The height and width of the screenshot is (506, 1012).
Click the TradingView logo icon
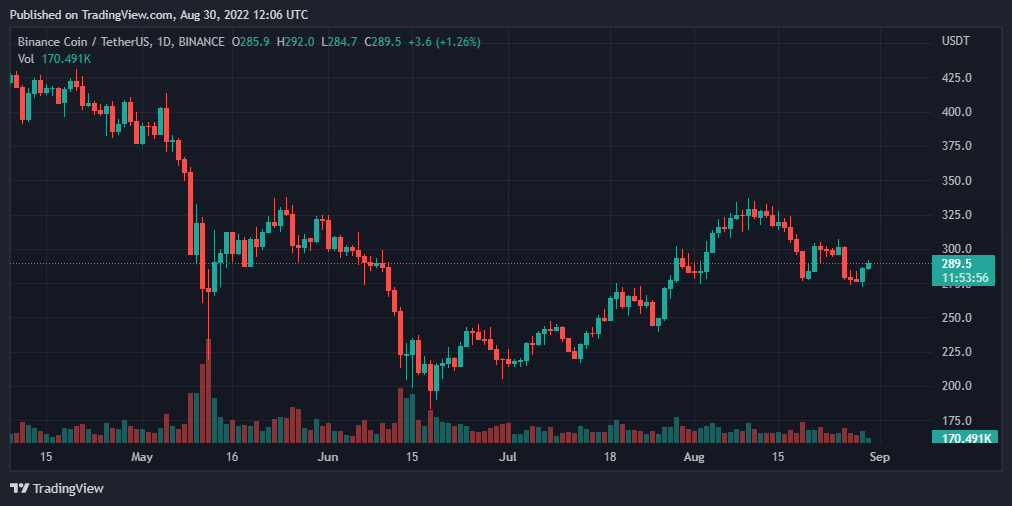tap(19, 488)
